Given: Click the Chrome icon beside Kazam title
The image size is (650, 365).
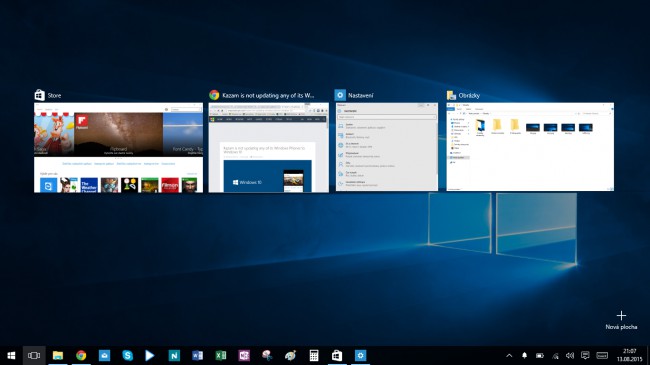Looking at the screenshot, I should click(214, 95).
